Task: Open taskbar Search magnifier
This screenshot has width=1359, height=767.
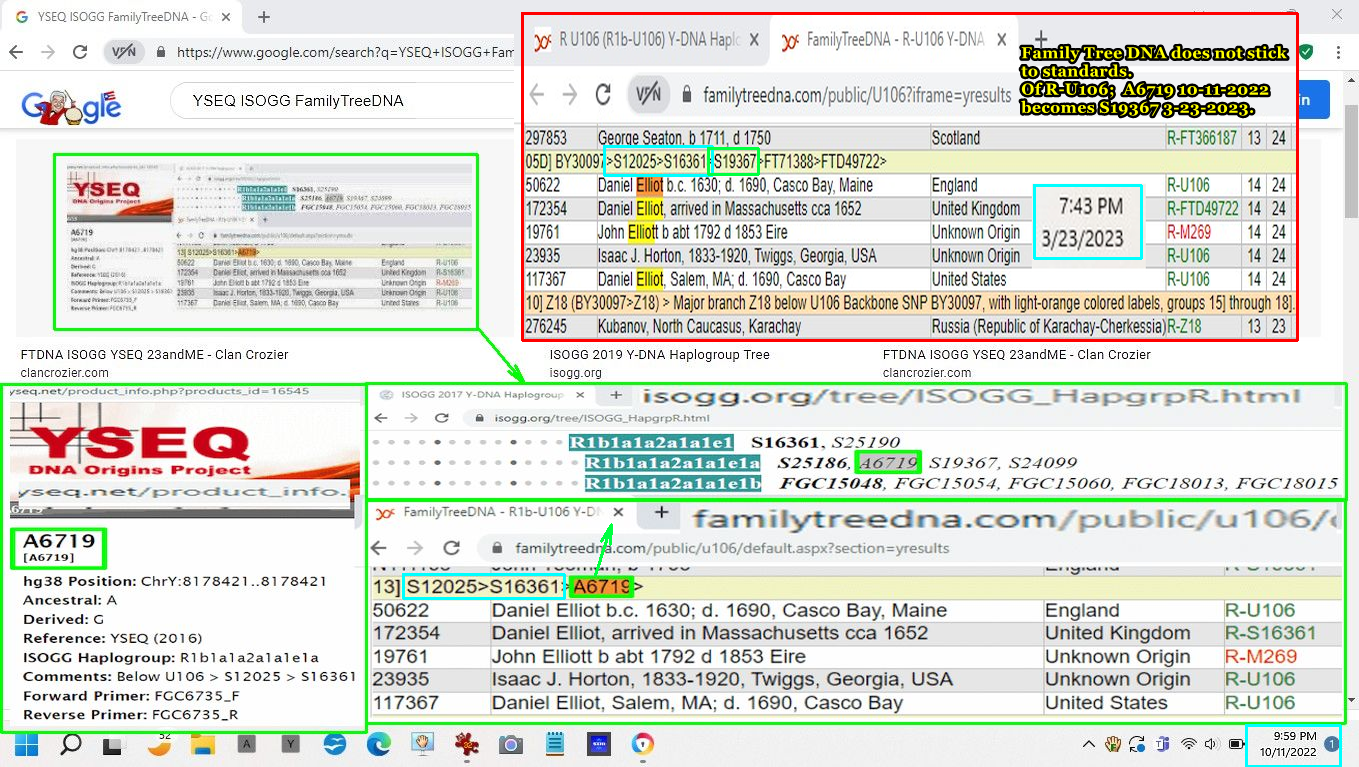Action: [70, 744]
